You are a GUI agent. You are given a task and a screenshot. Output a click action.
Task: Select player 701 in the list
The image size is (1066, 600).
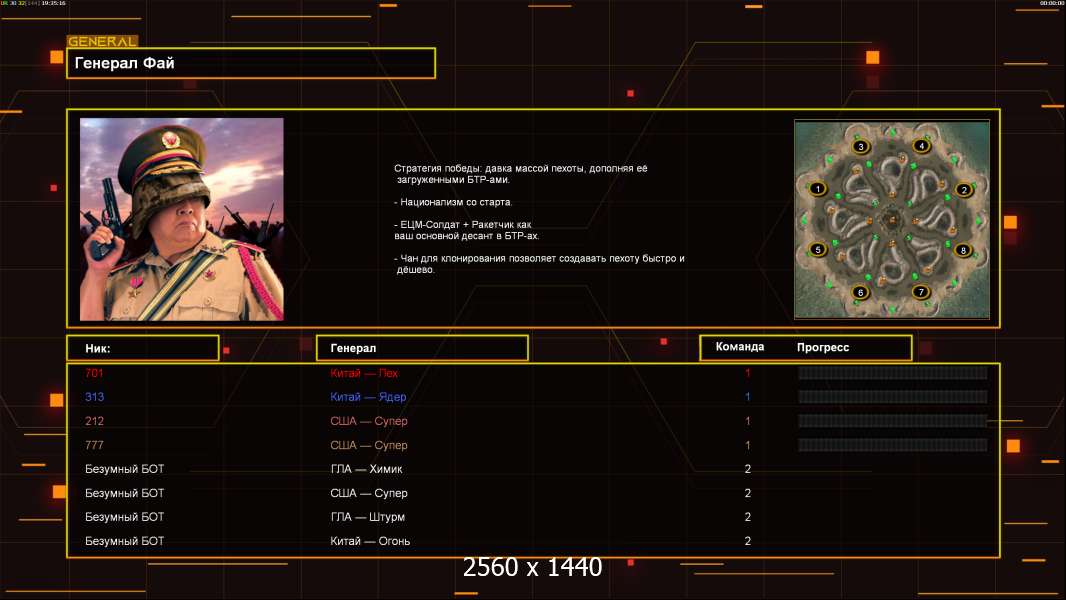[94, 373]
